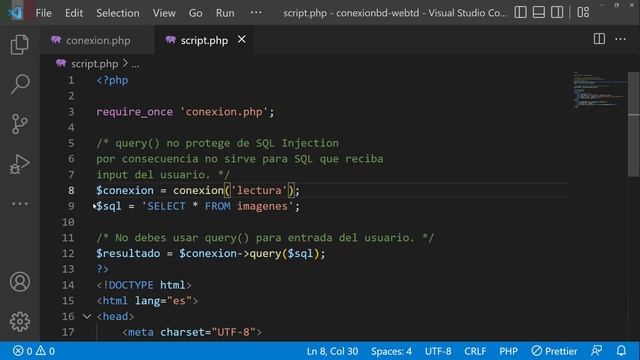Open the Search view in activity bar
This screenshot has height=360, width=640.
tap(20, 84)
